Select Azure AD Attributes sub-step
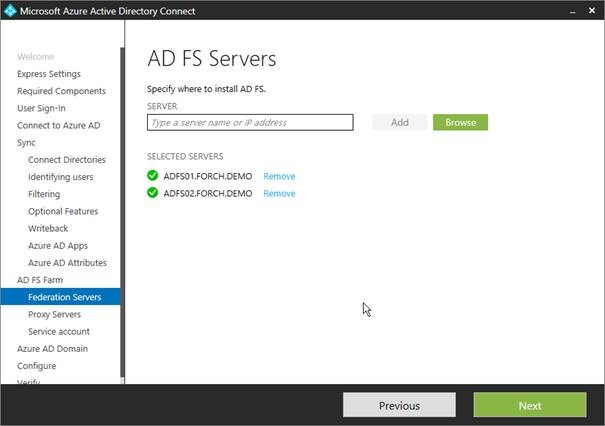Screen dimensions: 605x426 tap(67, 263)
